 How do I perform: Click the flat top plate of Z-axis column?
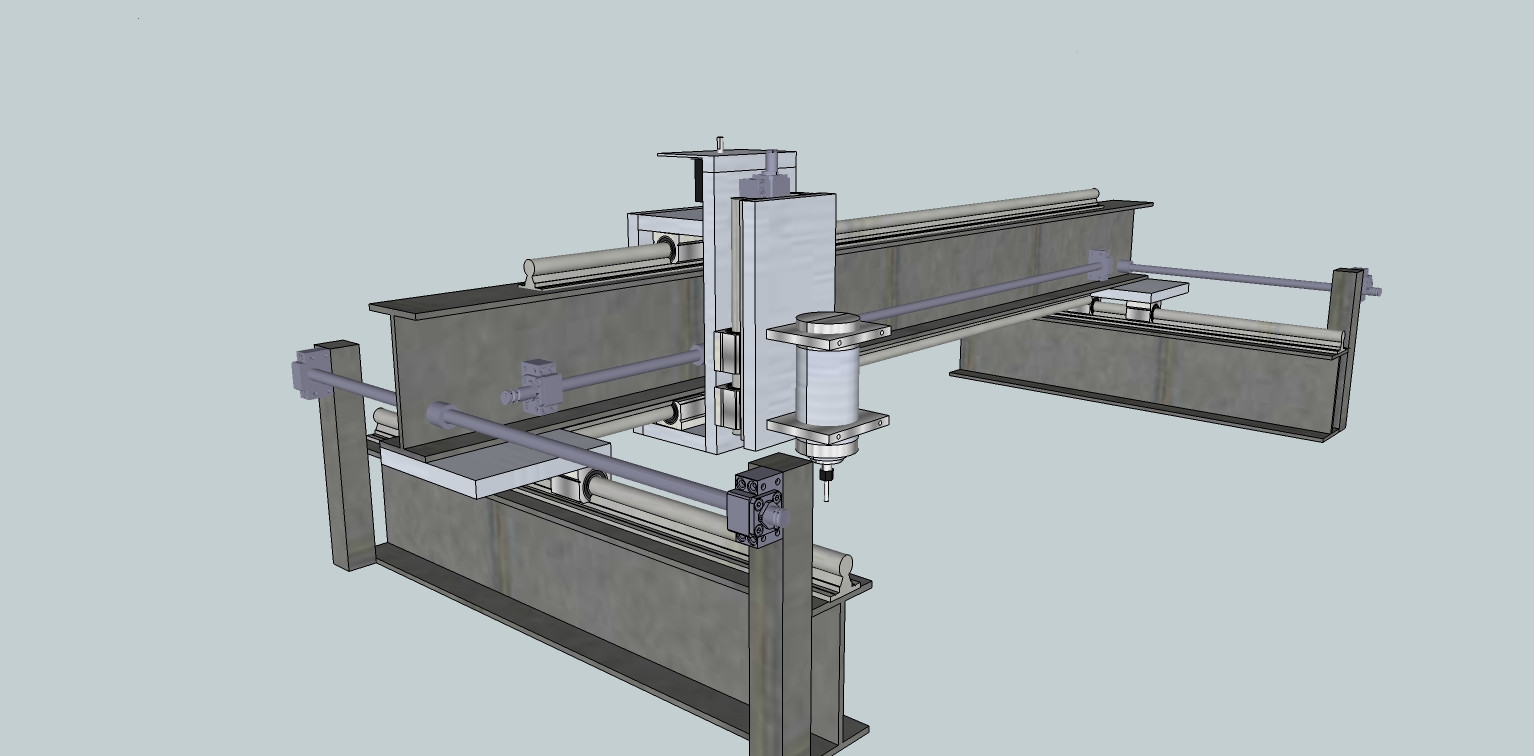click(x=727, y=155)
